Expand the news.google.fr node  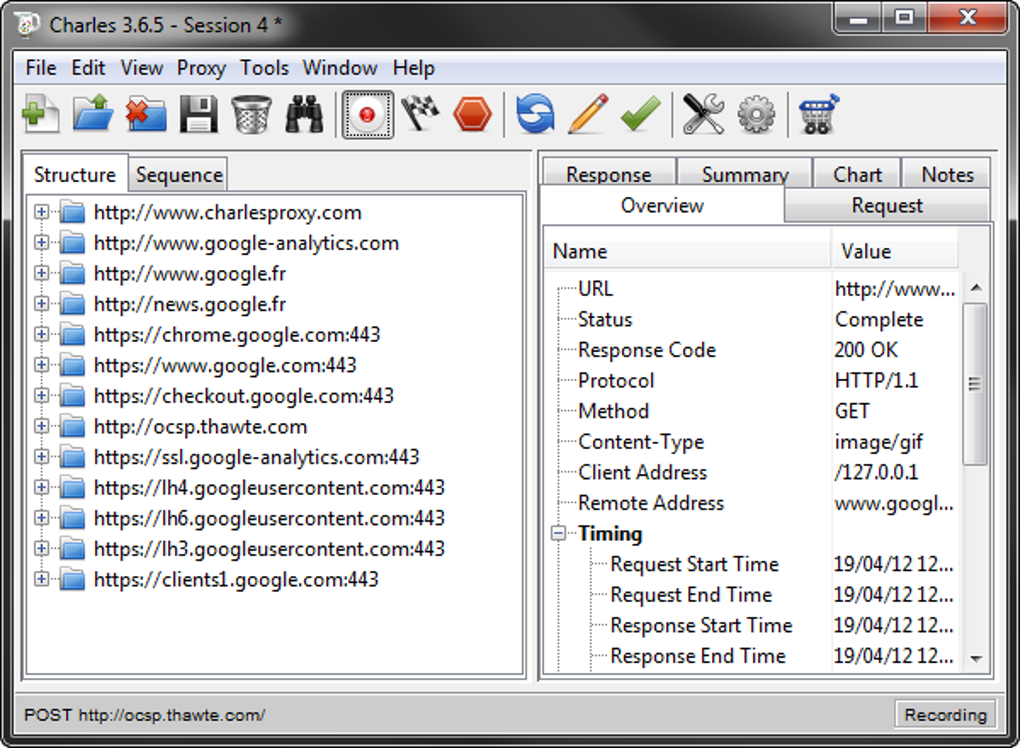(42, 304)
